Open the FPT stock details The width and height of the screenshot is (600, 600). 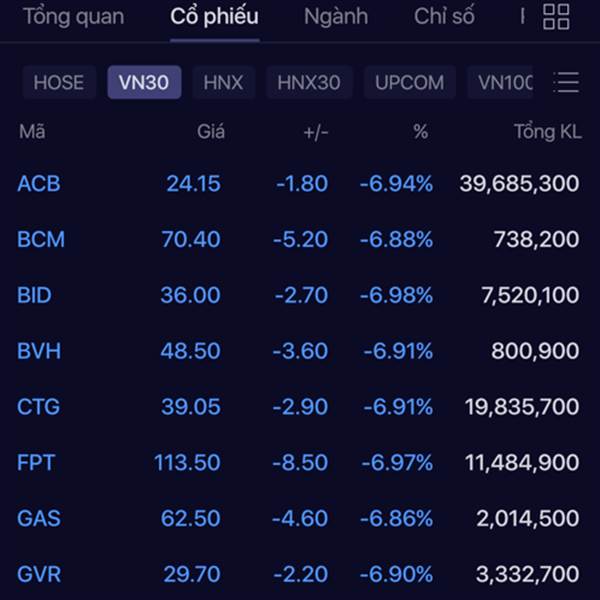pyautogui.click(x=298, y=462)
